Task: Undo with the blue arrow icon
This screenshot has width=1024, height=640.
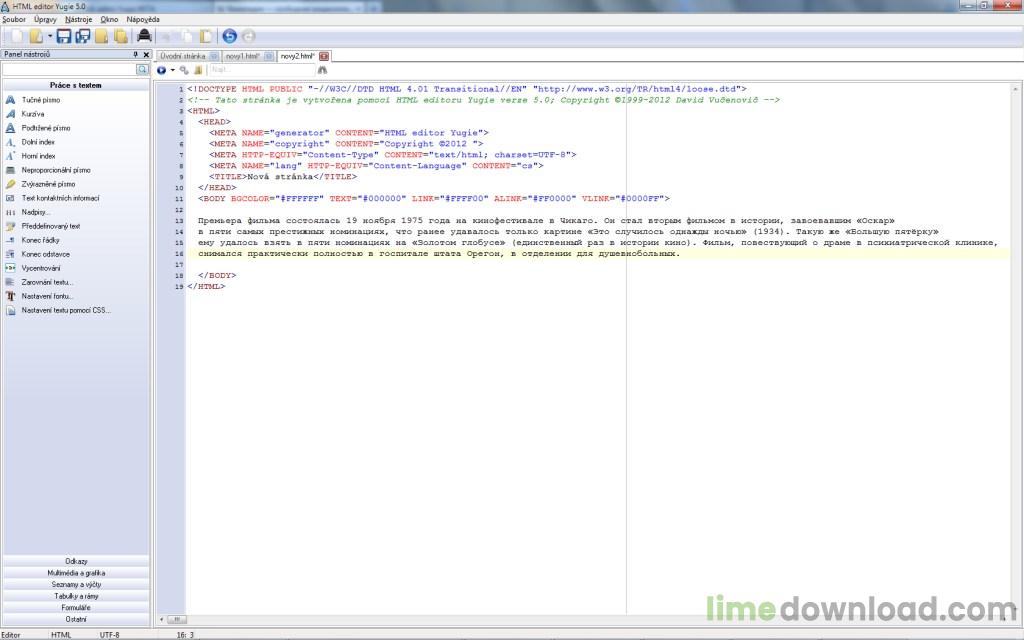Action: coord(229,36)
